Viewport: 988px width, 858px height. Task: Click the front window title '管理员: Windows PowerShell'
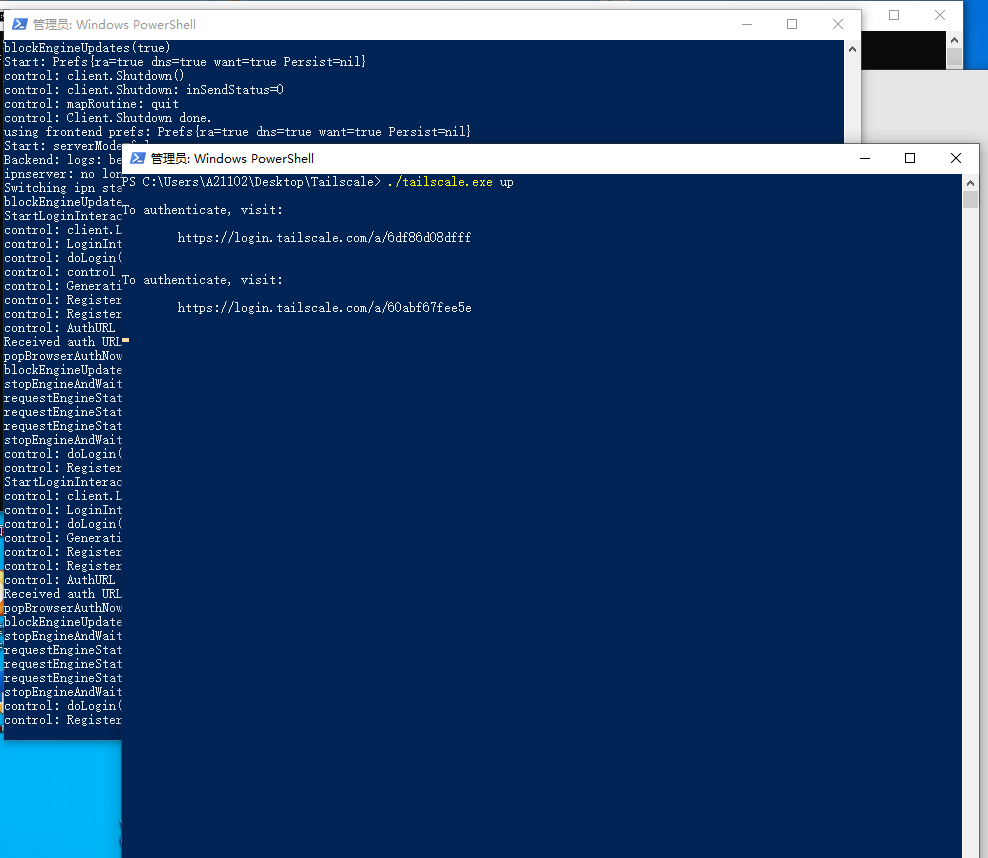(232, 159)
